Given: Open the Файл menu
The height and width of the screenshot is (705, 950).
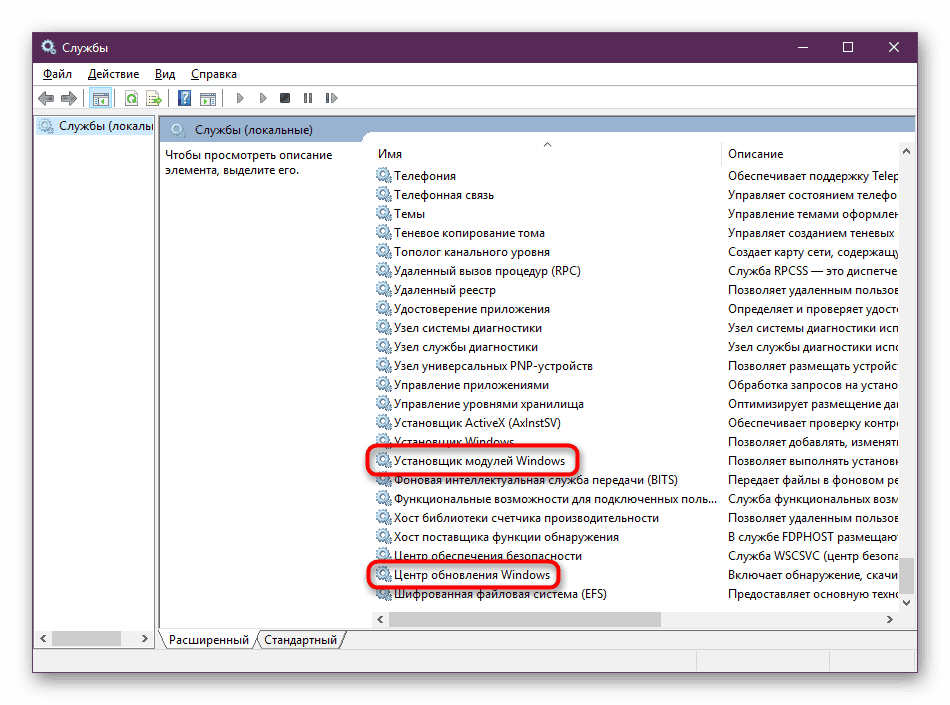Looking at the screenshot, I should pos(57,74).
